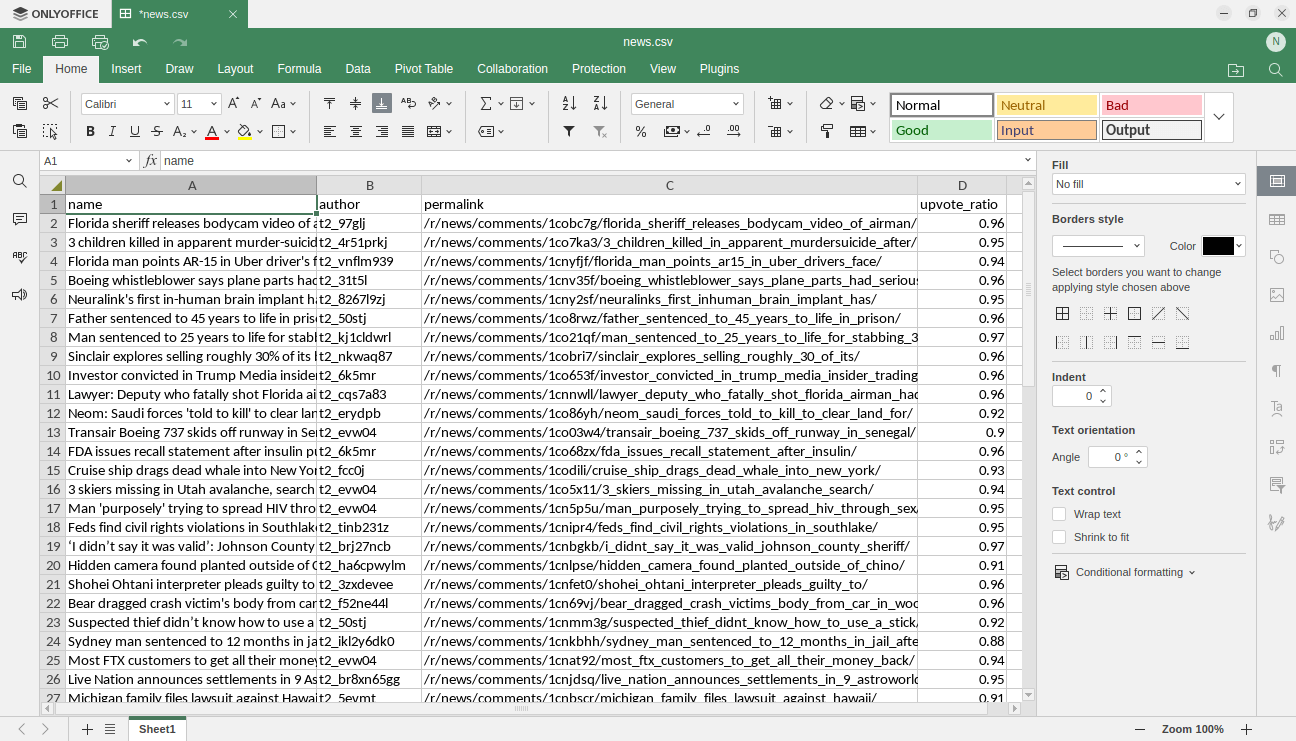This screenshot has width=1296, height=741.
Task: Click the Paste icon
Action: click(19, 131)
